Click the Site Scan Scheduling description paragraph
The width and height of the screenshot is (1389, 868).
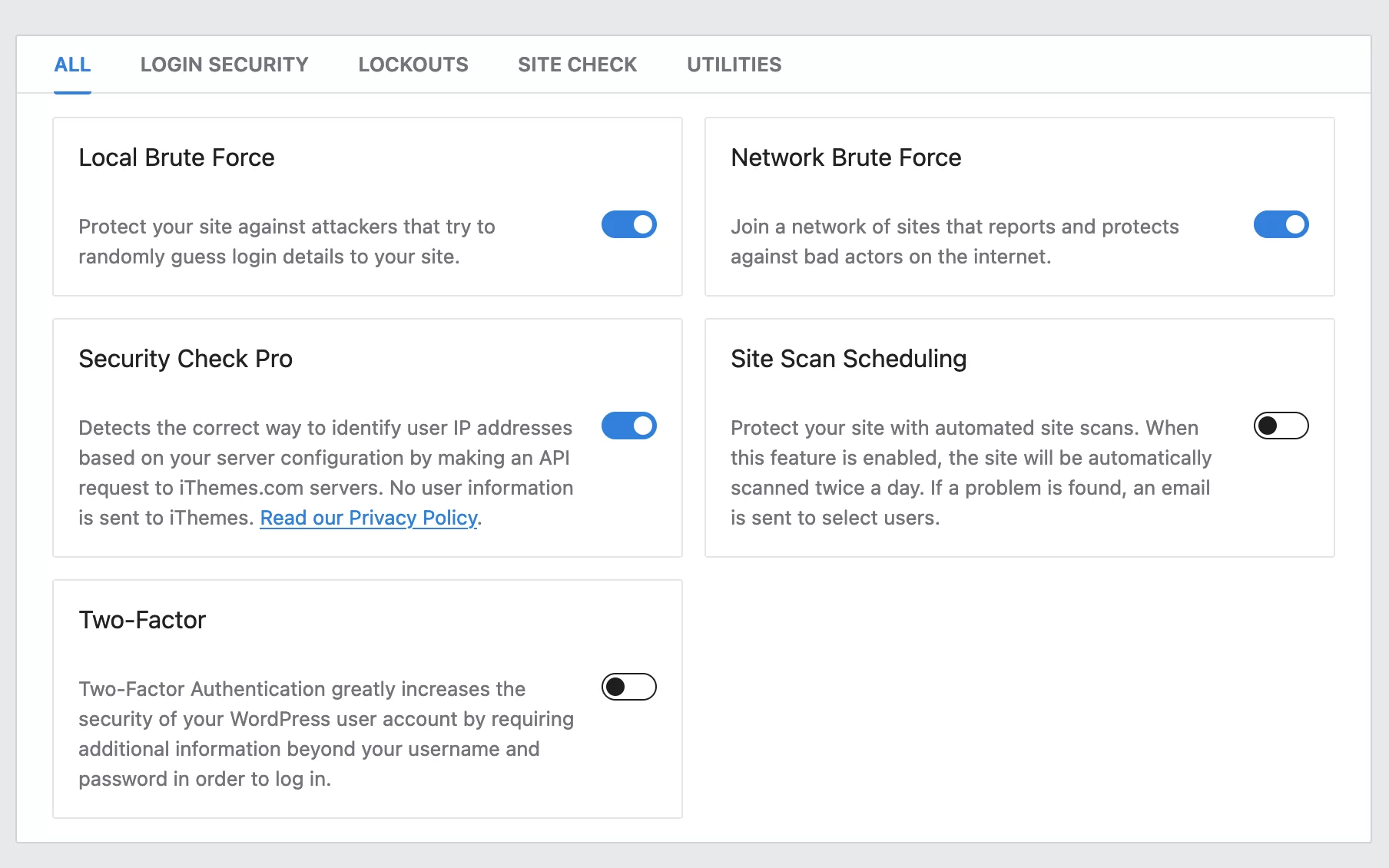pos(970,472)
